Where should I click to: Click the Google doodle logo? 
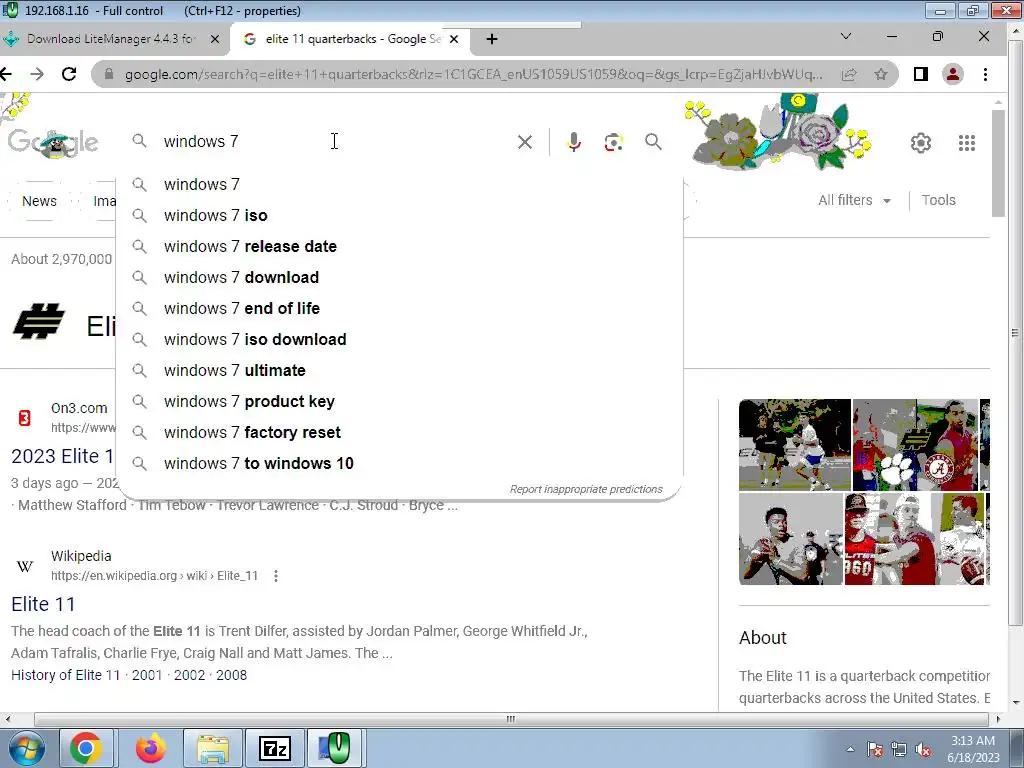point(52,142)
